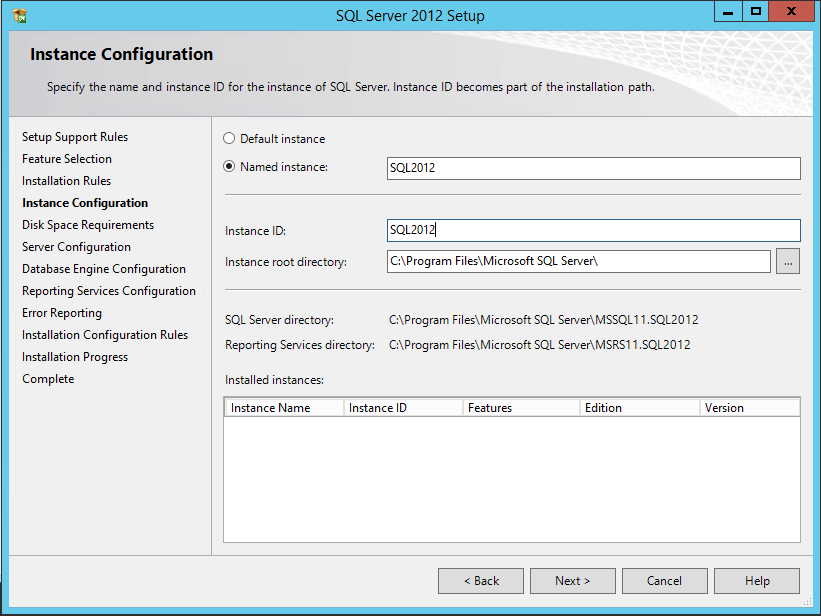Maximize the SQL Server 2012 Setup window
This screenshot has height=616, width=821.
tap(756, 12)
